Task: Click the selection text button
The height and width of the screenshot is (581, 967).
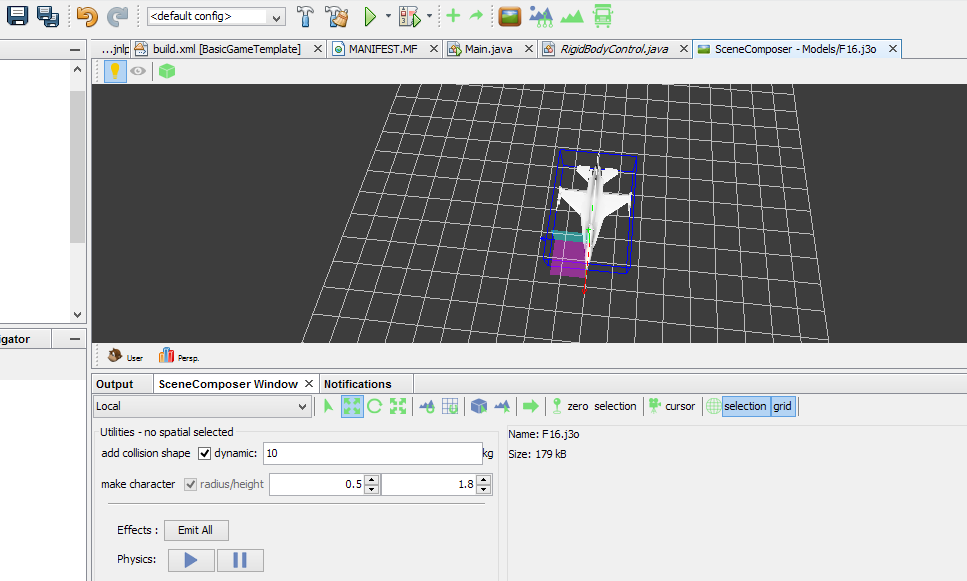Action: coord(615,406)
